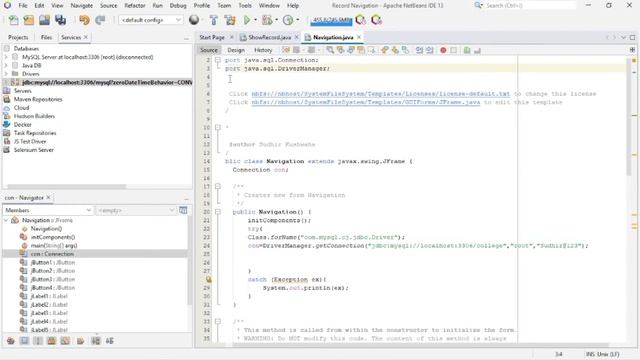Image resolution: width=640 pixels, height=360 pixels.
Task: Click the Redo toolbar icon
Action: 100,20
